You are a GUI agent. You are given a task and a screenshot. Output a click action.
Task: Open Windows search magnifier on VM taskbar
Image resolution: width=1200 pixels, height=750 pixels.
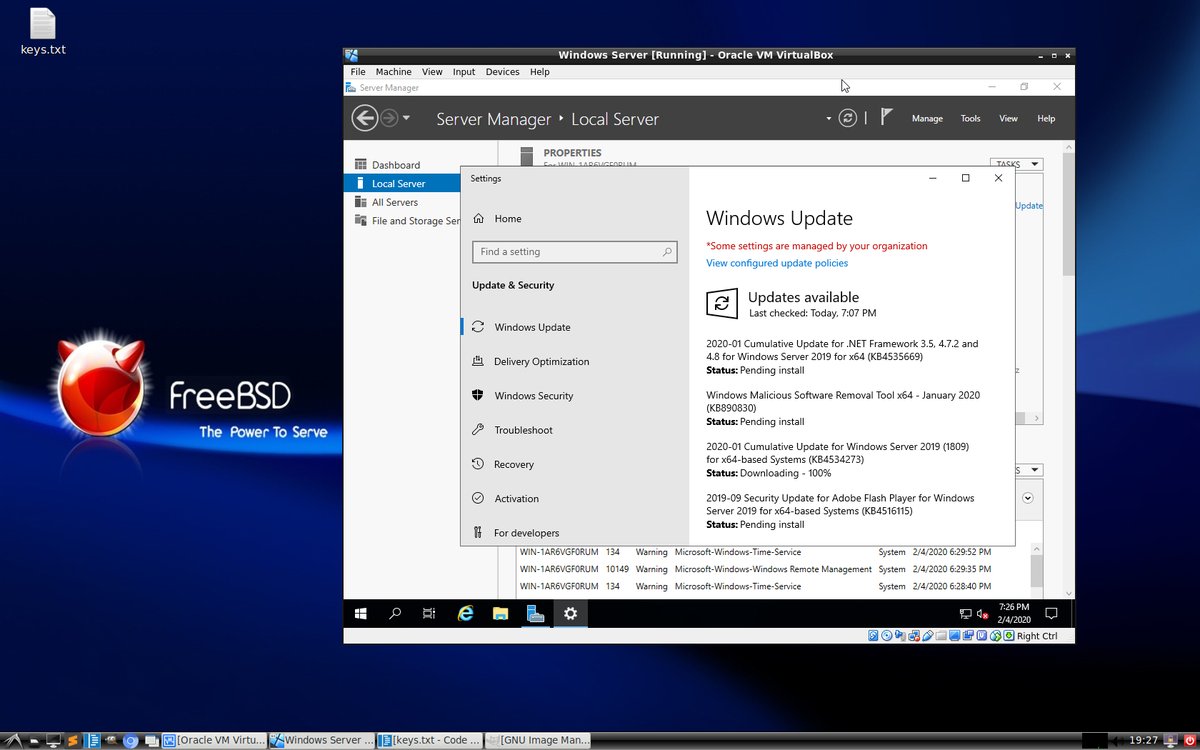pos(395,614)
